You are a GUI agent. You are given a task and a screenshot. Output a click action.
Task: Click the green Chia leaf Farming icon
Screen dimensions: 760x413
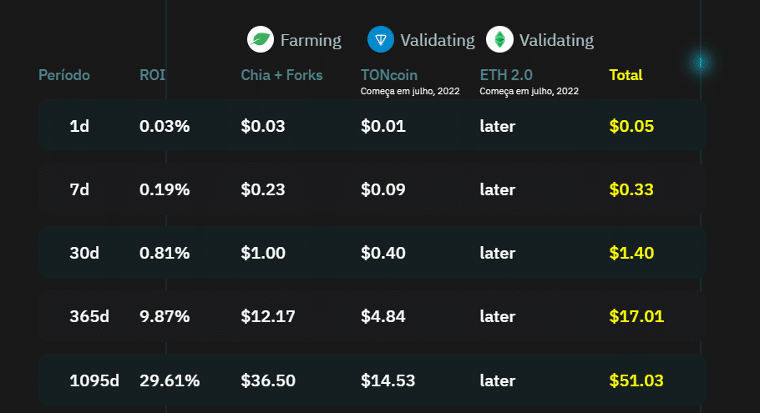tap(260, 39)
